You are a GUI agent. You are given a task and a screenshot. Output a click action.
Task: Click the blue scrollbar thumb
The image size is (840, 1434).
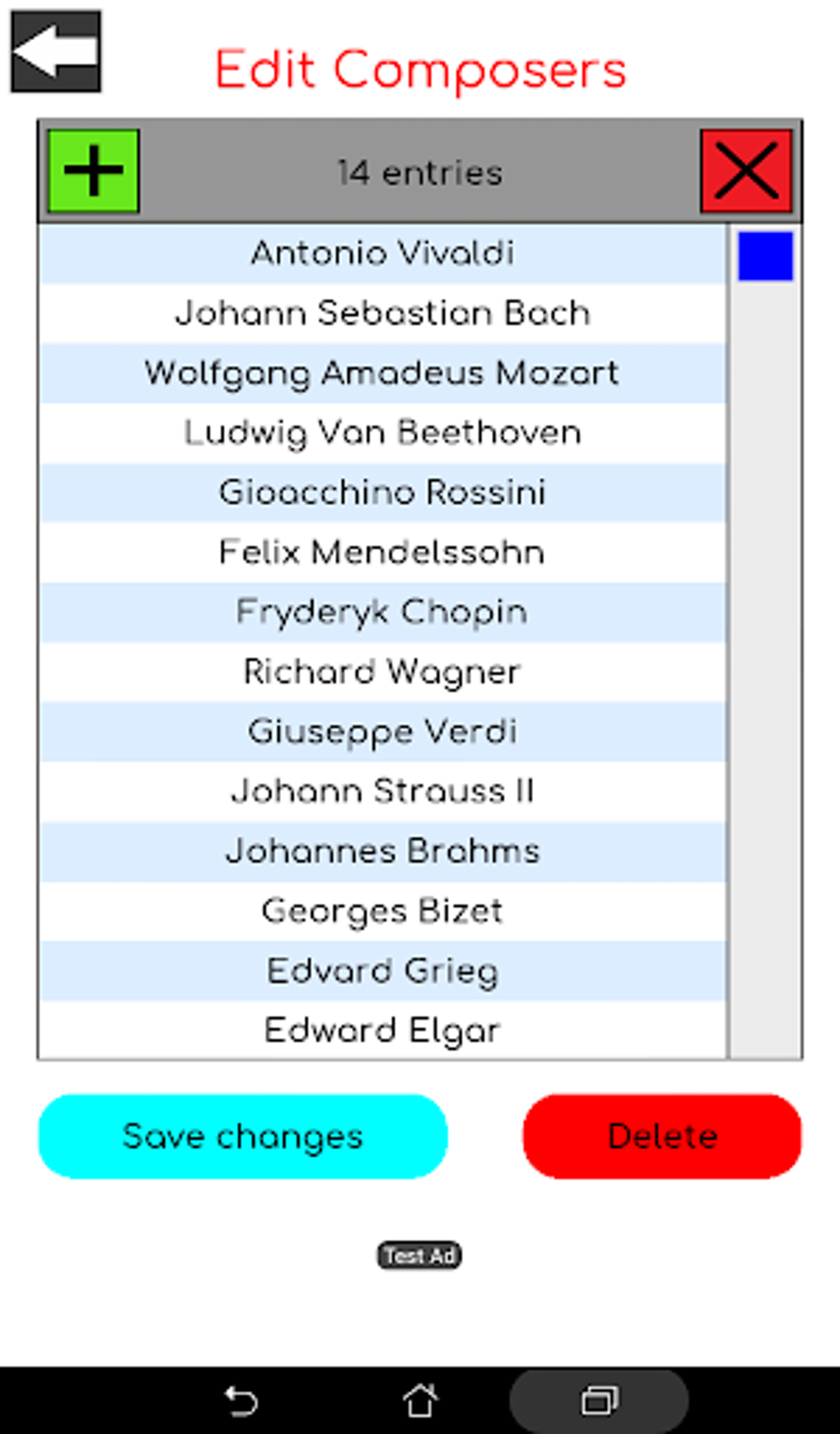tap(765, 256)
